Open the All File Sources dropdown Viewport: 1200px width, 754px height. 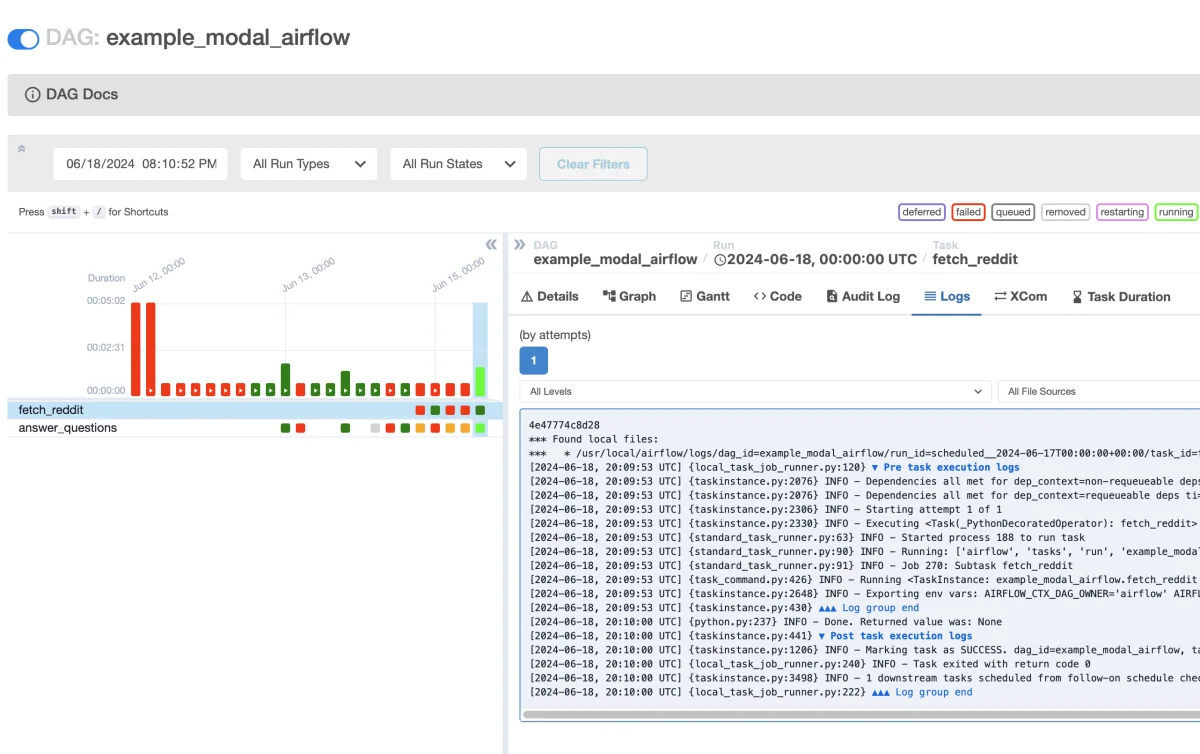1099,391
